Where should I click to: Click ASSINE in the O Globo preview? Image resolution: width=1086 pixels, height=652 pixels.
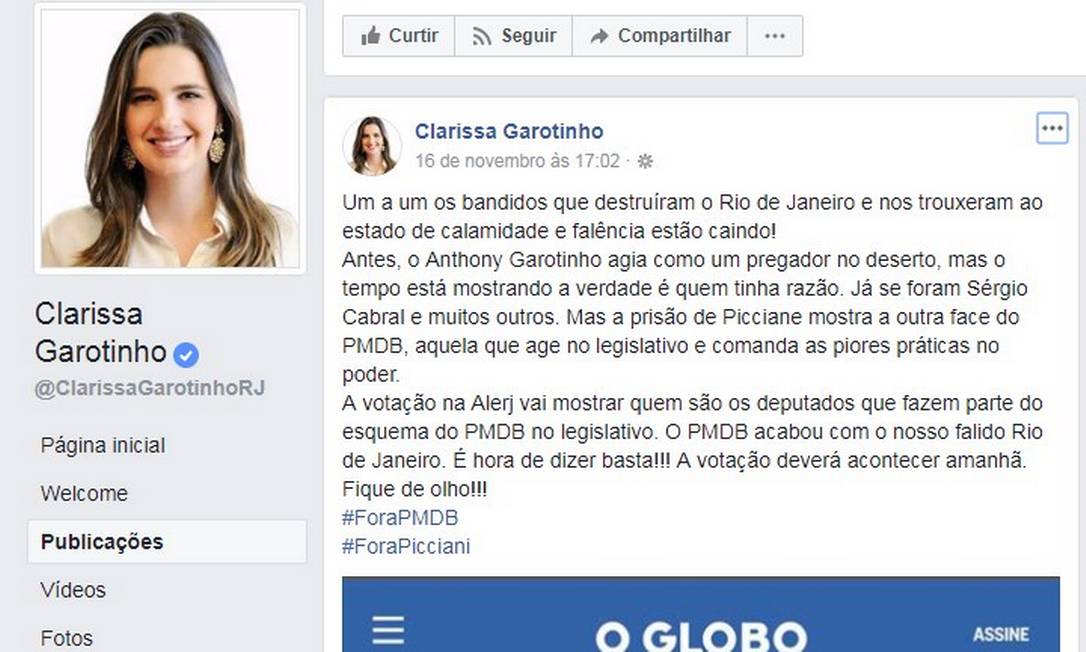[1001, 634]
